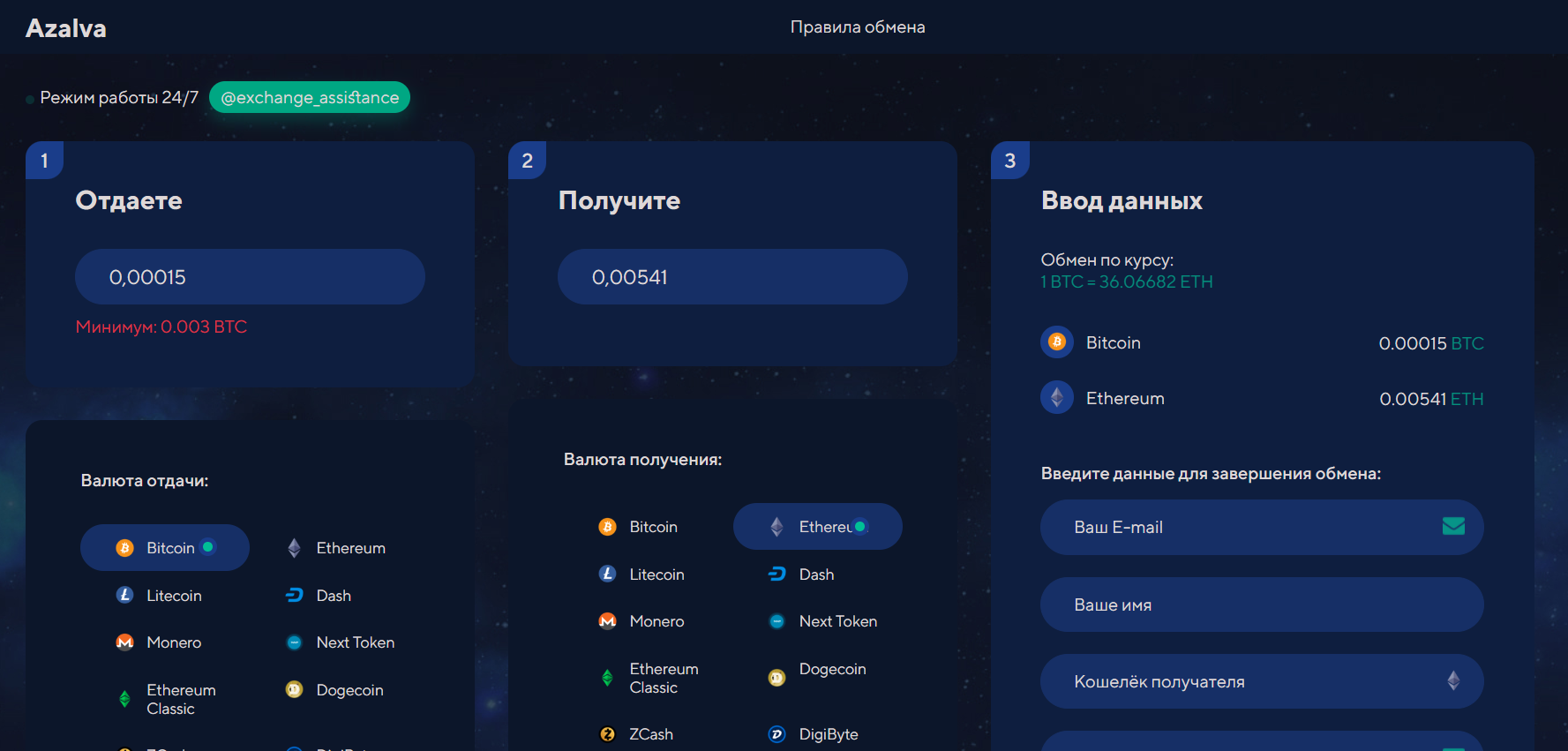Click the envelope icon in E-mail field
This screenshot has width=1568, height=751.
point(1452,527)
